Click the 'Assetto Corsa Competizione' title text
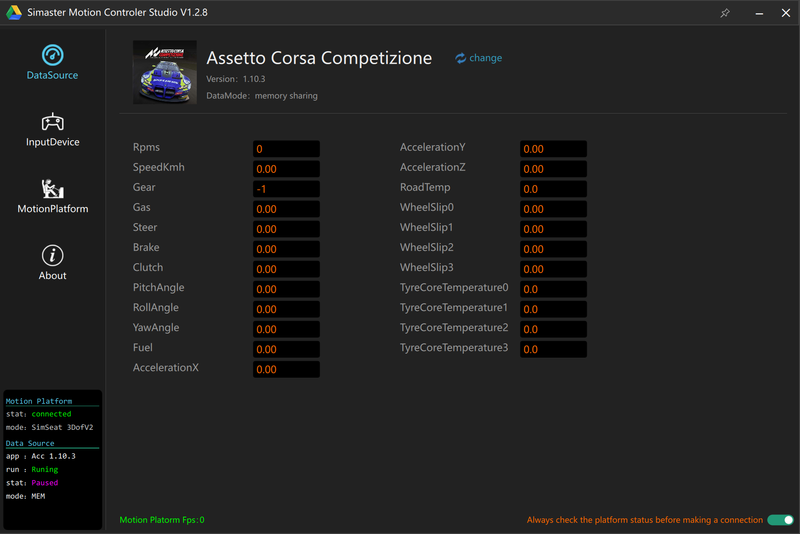This screenshot has width=800, height=534. click(x=319, y=58)
